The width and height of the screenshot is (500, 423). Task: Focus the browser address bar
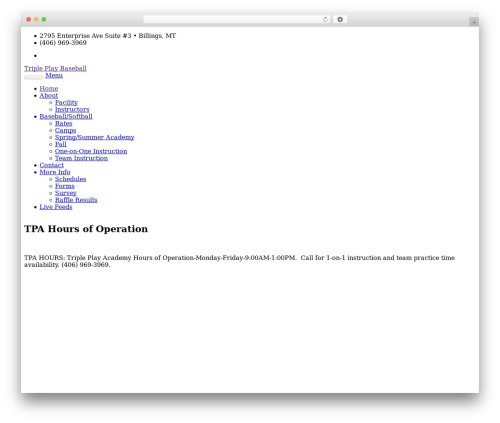tap(236, 19)
